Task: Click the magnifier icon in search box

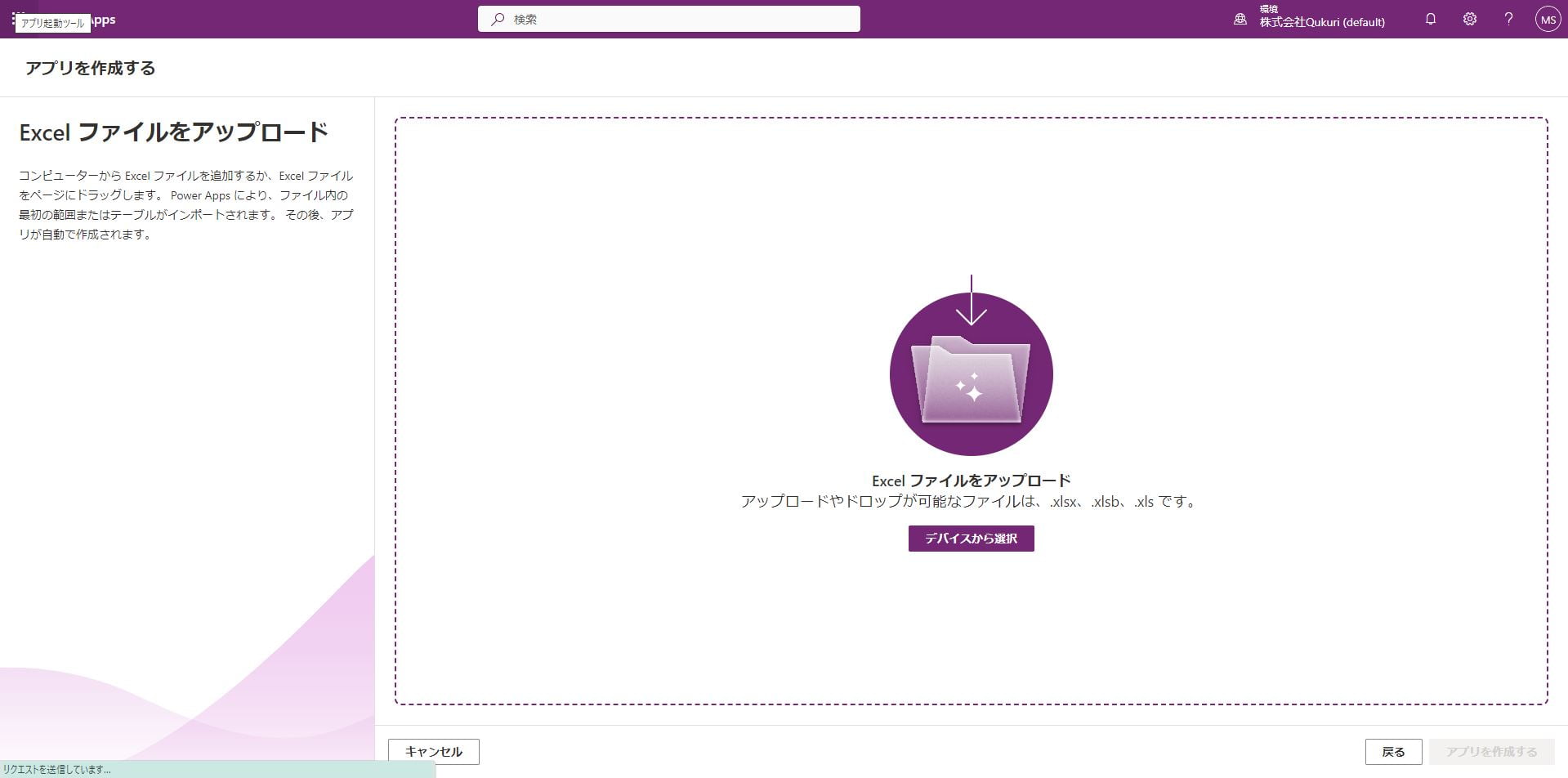Action: [497, 19]
